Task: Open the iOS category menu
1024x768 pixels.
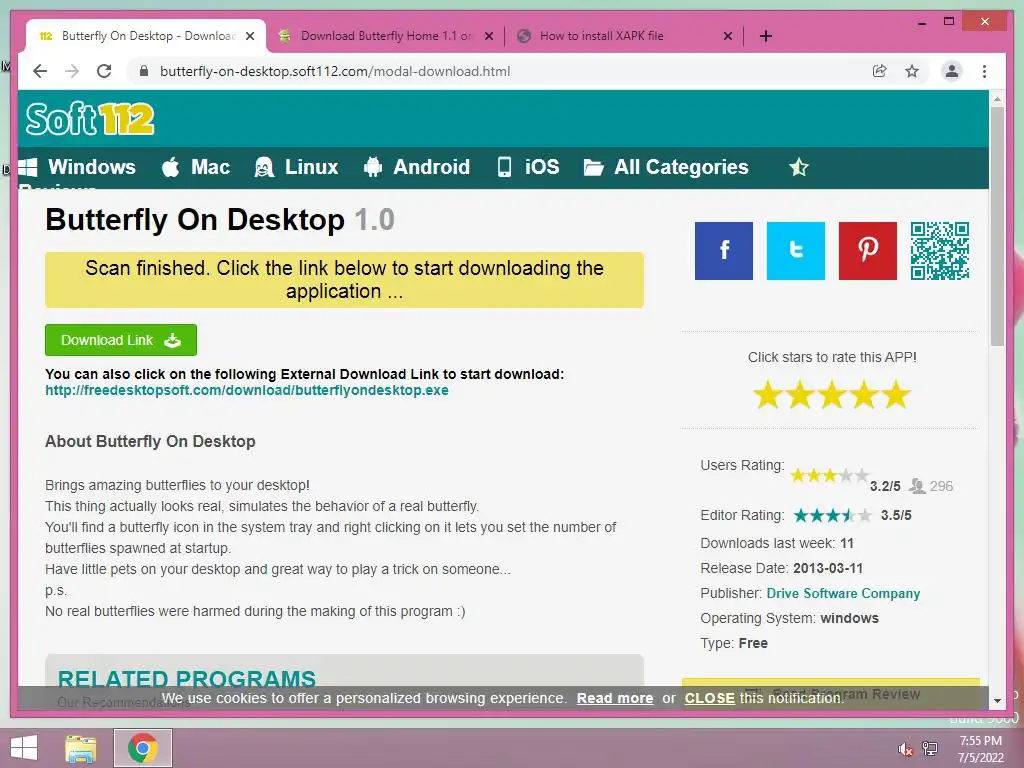Action: 528,167
